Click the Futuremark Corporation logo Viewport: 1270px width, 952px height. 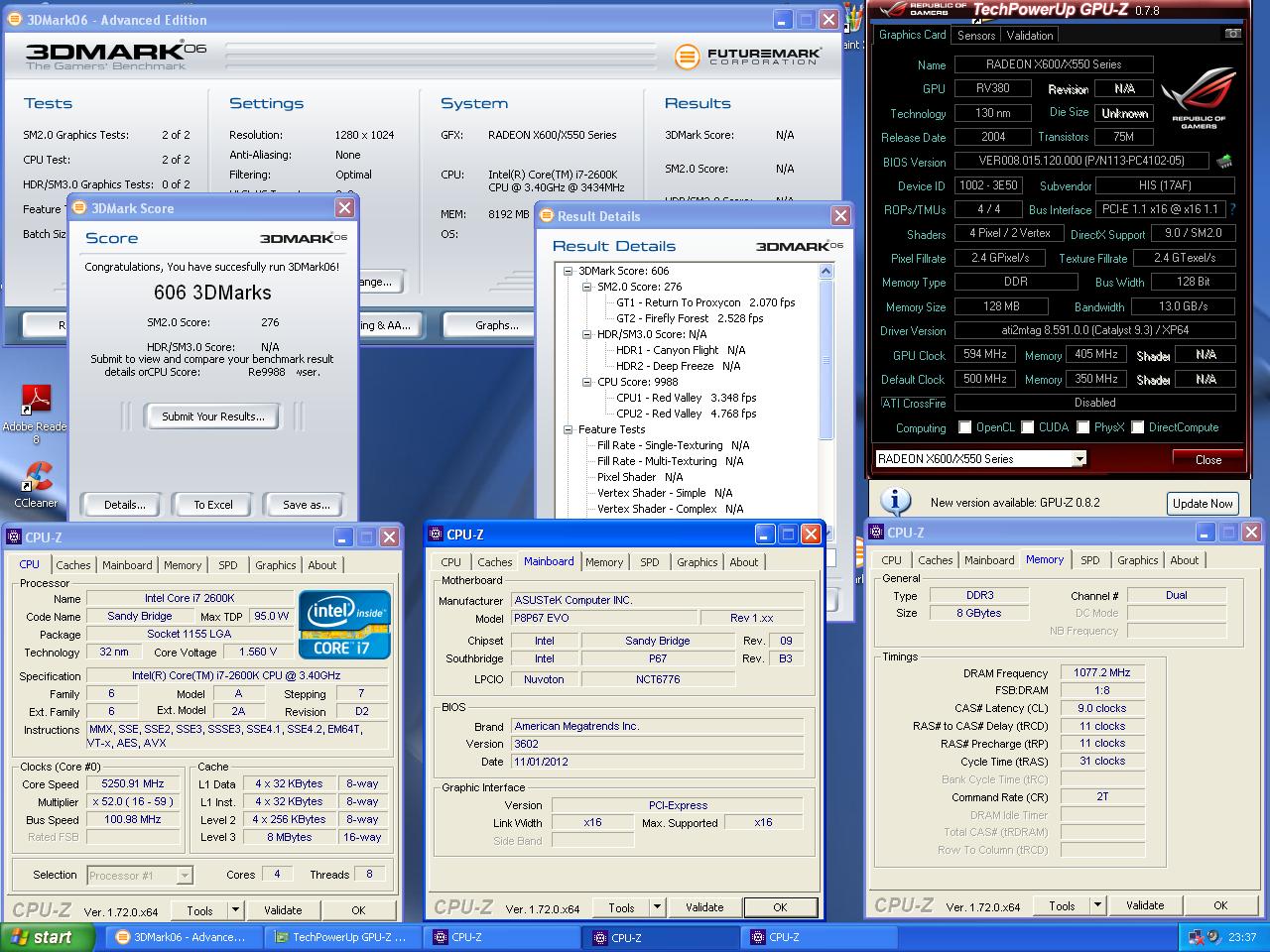[x=749, y=57]
